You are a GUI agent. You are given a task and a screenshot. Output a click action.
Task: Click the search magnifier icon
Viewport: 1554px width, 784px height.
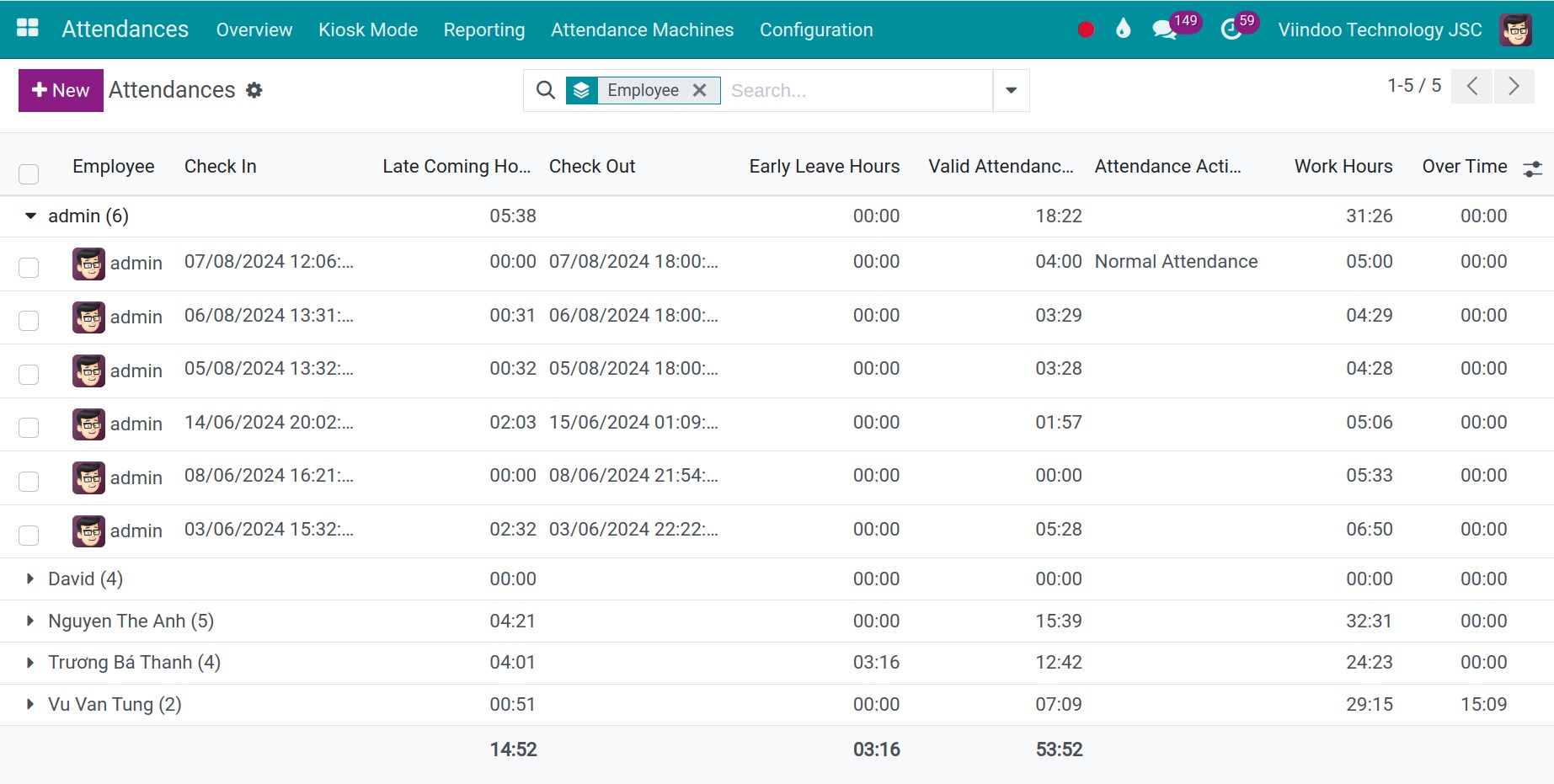(546, 90)
